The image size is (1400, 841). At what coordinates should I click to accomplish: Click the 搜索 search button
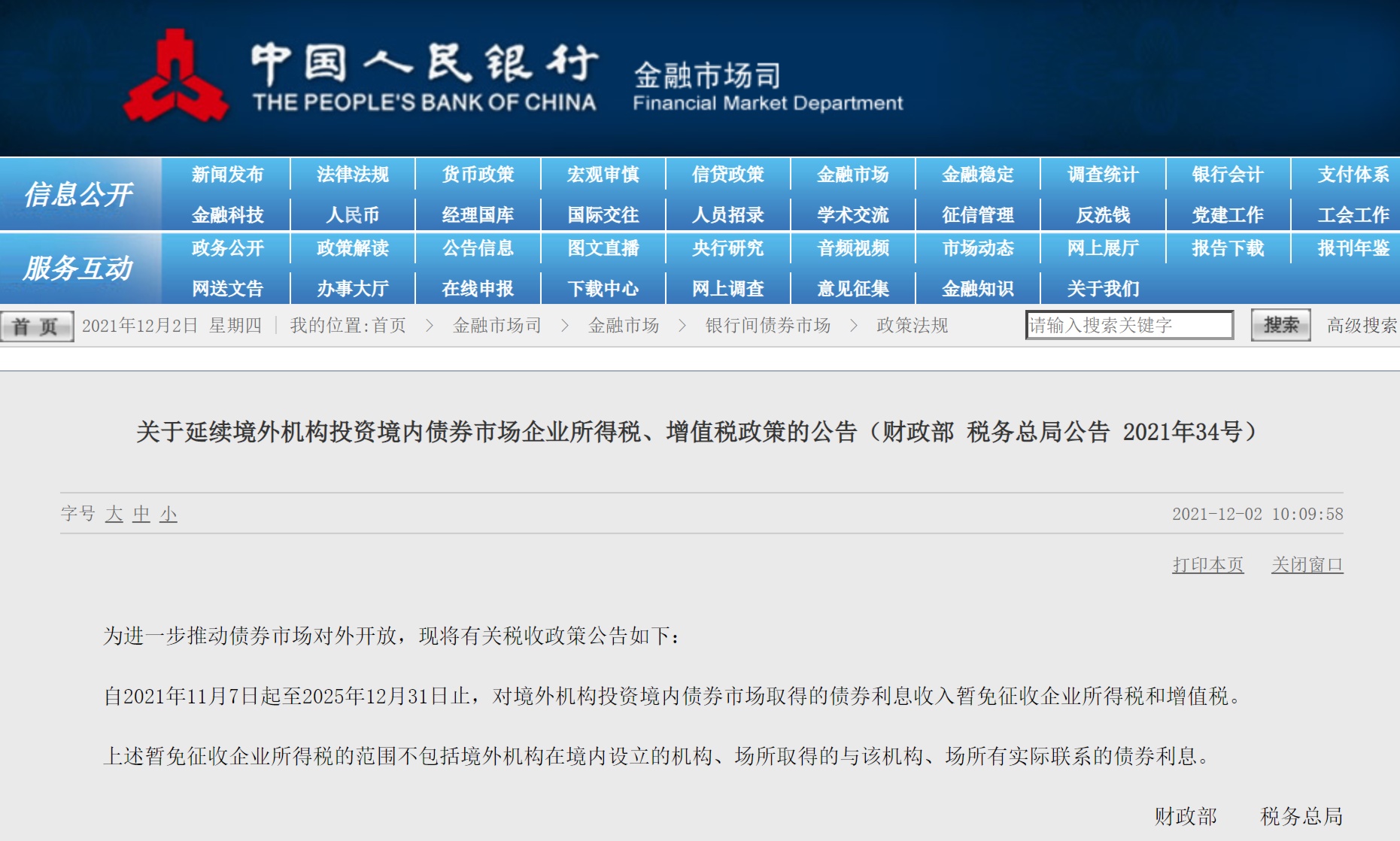coord(1279,324)
